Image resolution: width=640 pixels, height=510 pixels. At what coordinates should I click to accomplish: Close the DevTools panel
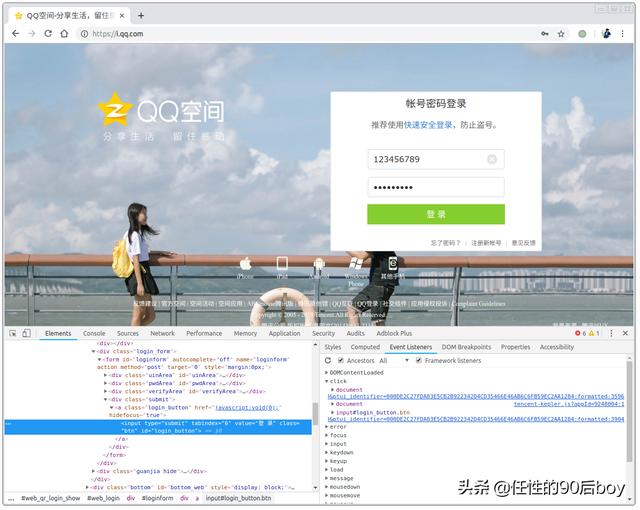(x=625, y=333)
